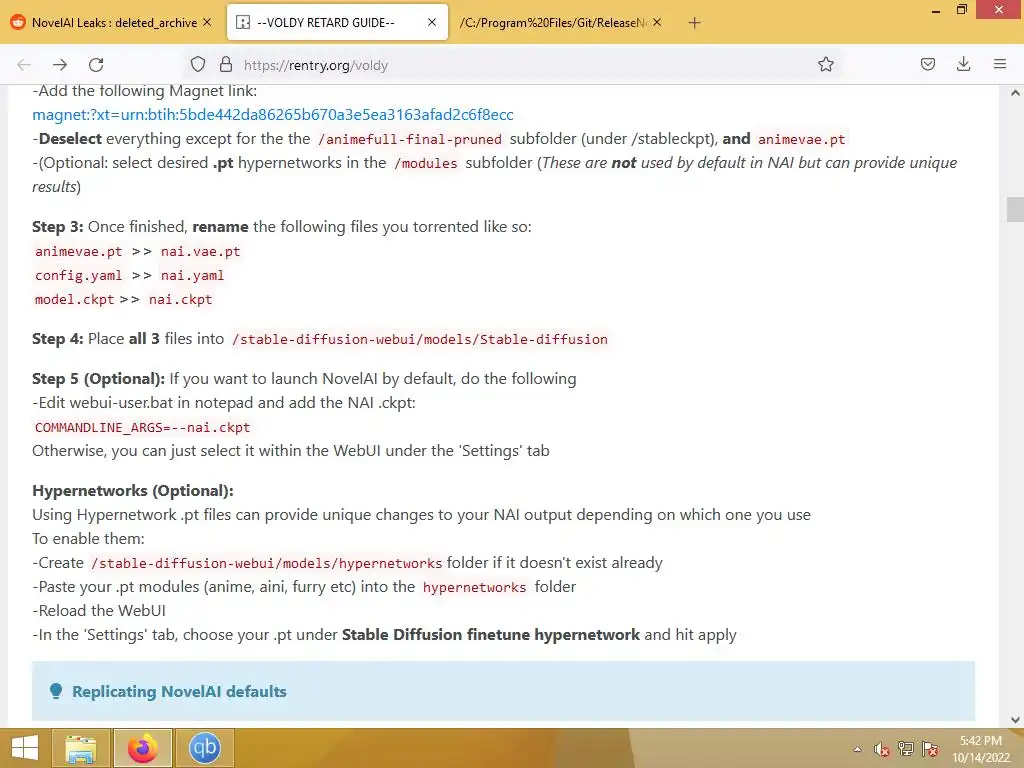
Task: Close the NovelAI Leaks tab
Action: click(207, 22)
